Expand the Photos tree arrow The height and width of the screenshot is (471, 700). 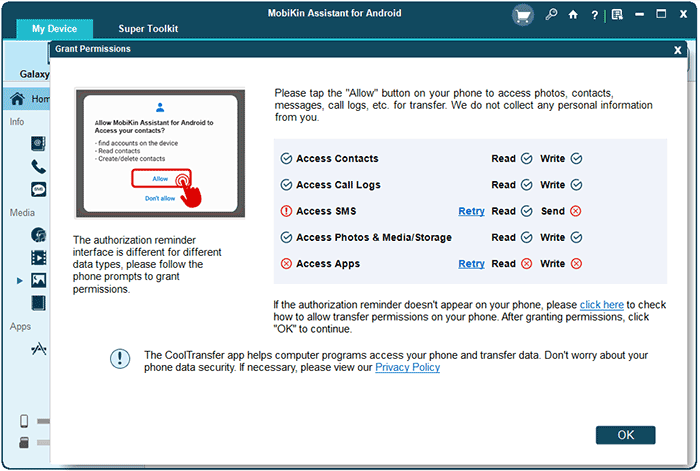pos(19,281)
